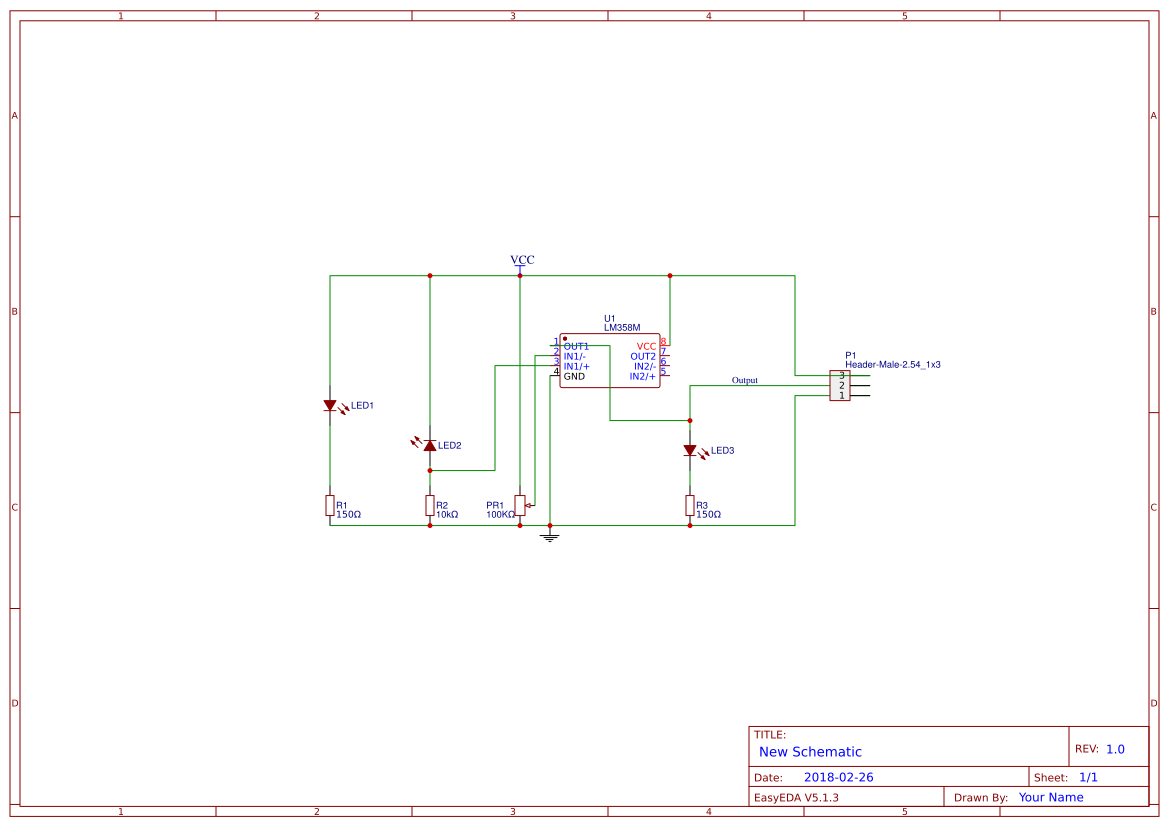Viewport: 1169px width, 827px height.
Task: Select the LED2 diode symbol
Action: coord(430,444)
